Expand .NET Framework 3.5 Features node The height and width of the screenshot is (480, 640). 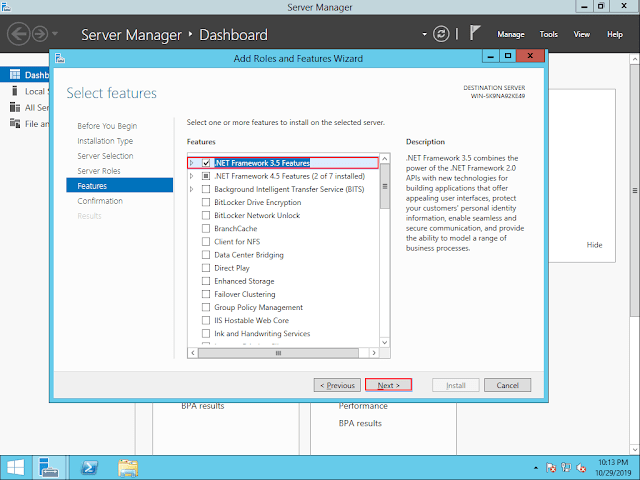(x=191, y=163)
